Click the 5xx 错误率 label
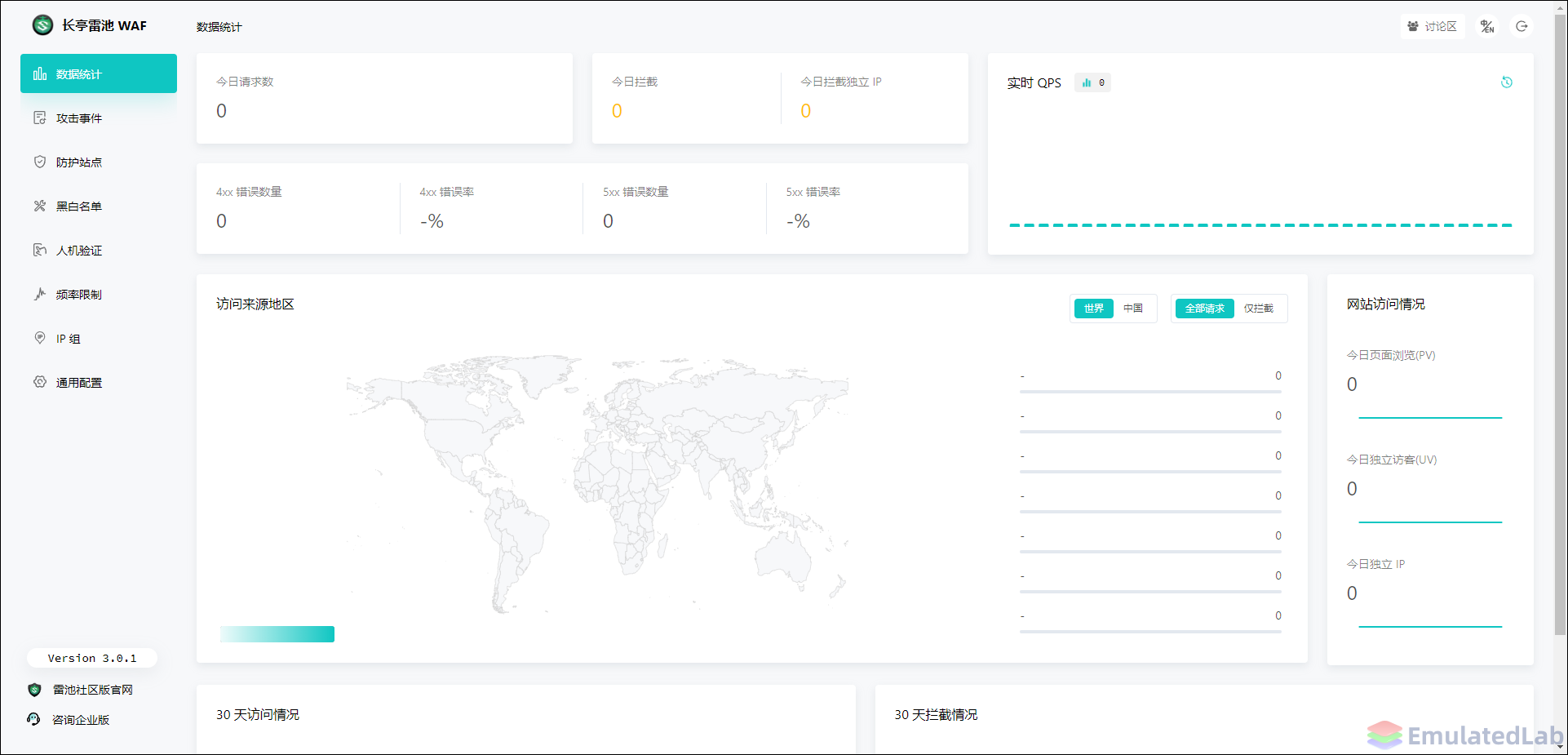 [x=813, y=192]
